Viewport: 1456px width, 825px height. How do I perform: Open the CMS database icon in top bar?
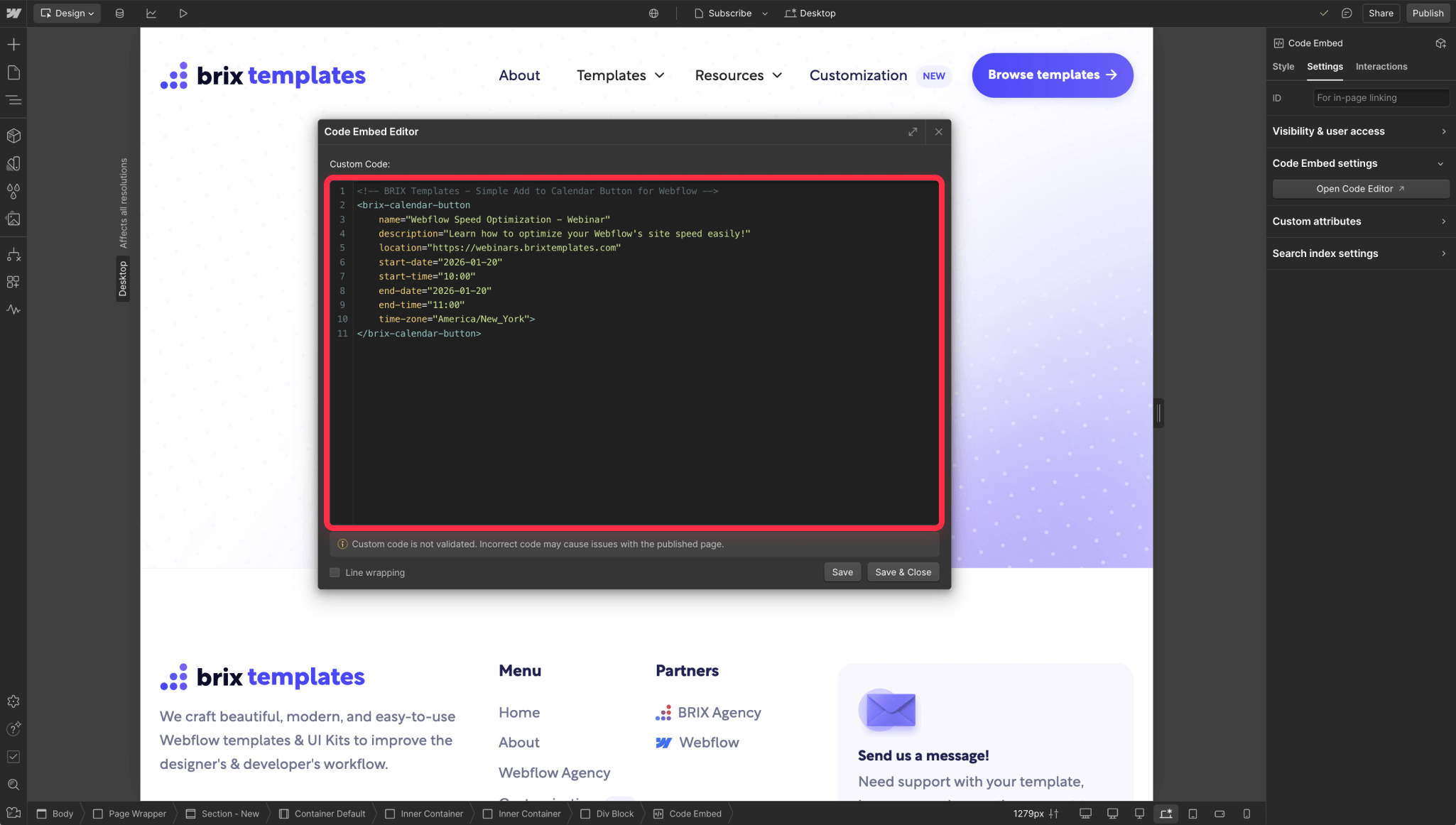click(x=119, y=13)
